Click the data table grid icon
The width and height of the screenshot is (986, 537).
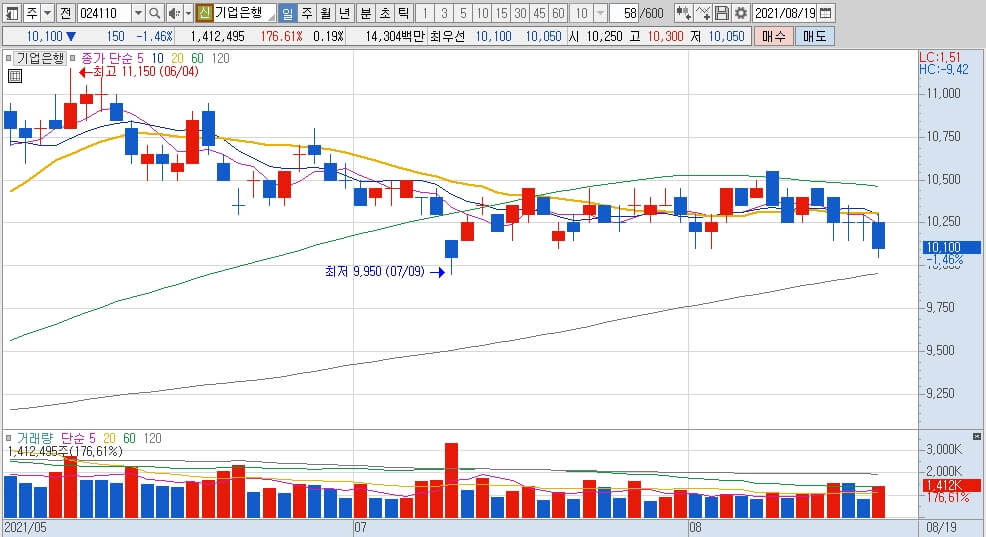[x=15, y=77]
